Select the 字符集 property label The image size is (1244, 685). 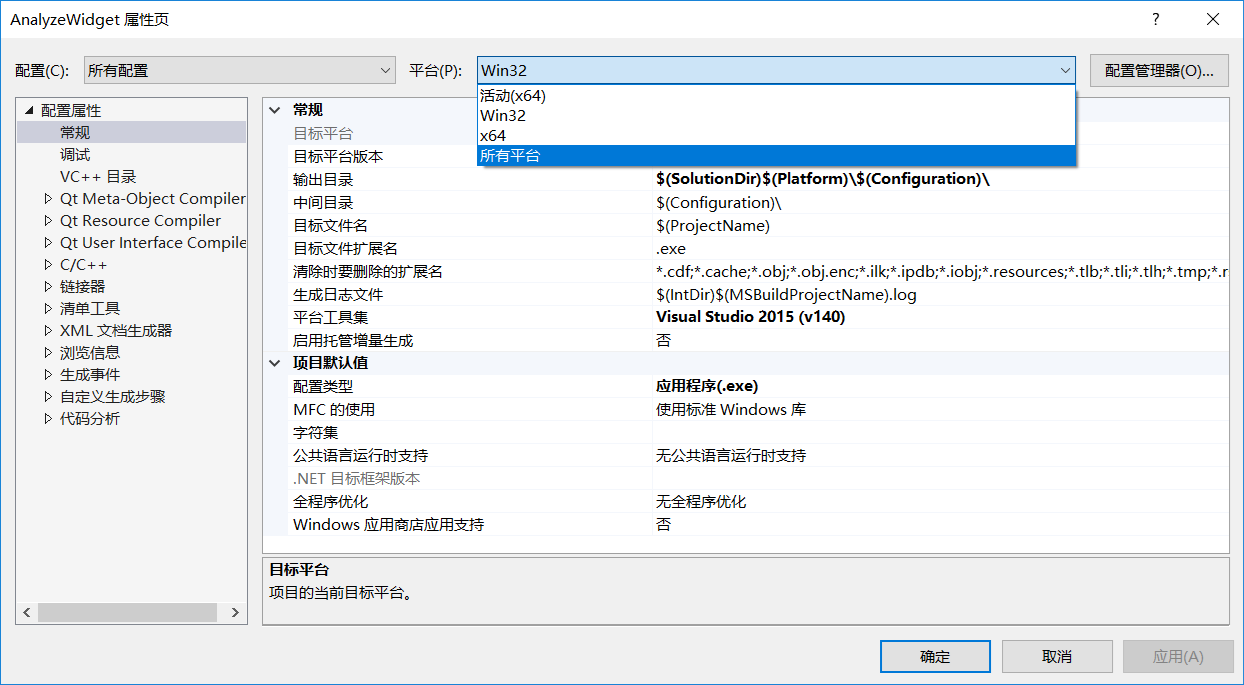[x=315, y=433]
